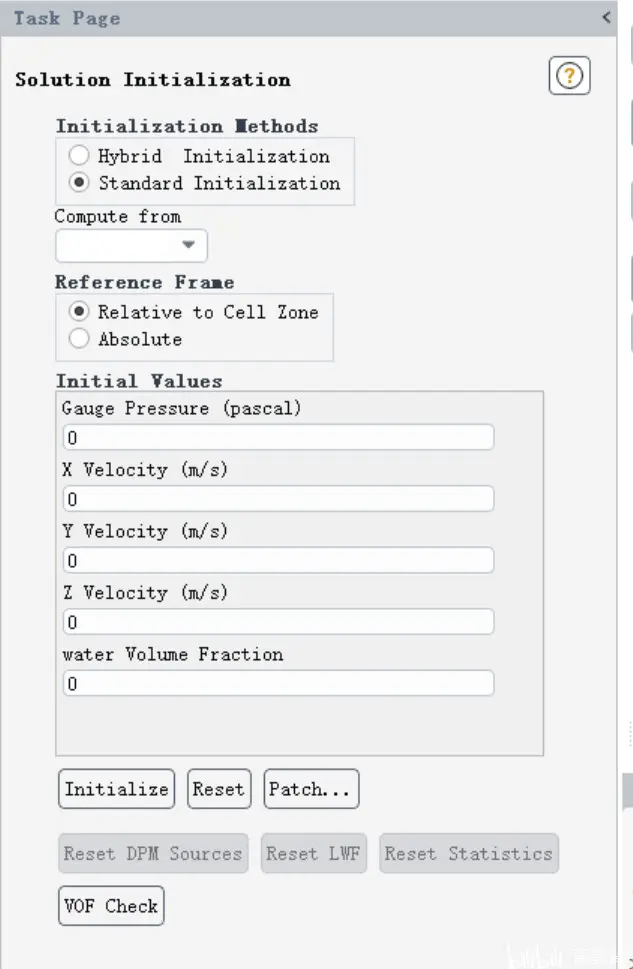
Task: Click Reset DPM Sources button
Action: [x=153, y=853]
